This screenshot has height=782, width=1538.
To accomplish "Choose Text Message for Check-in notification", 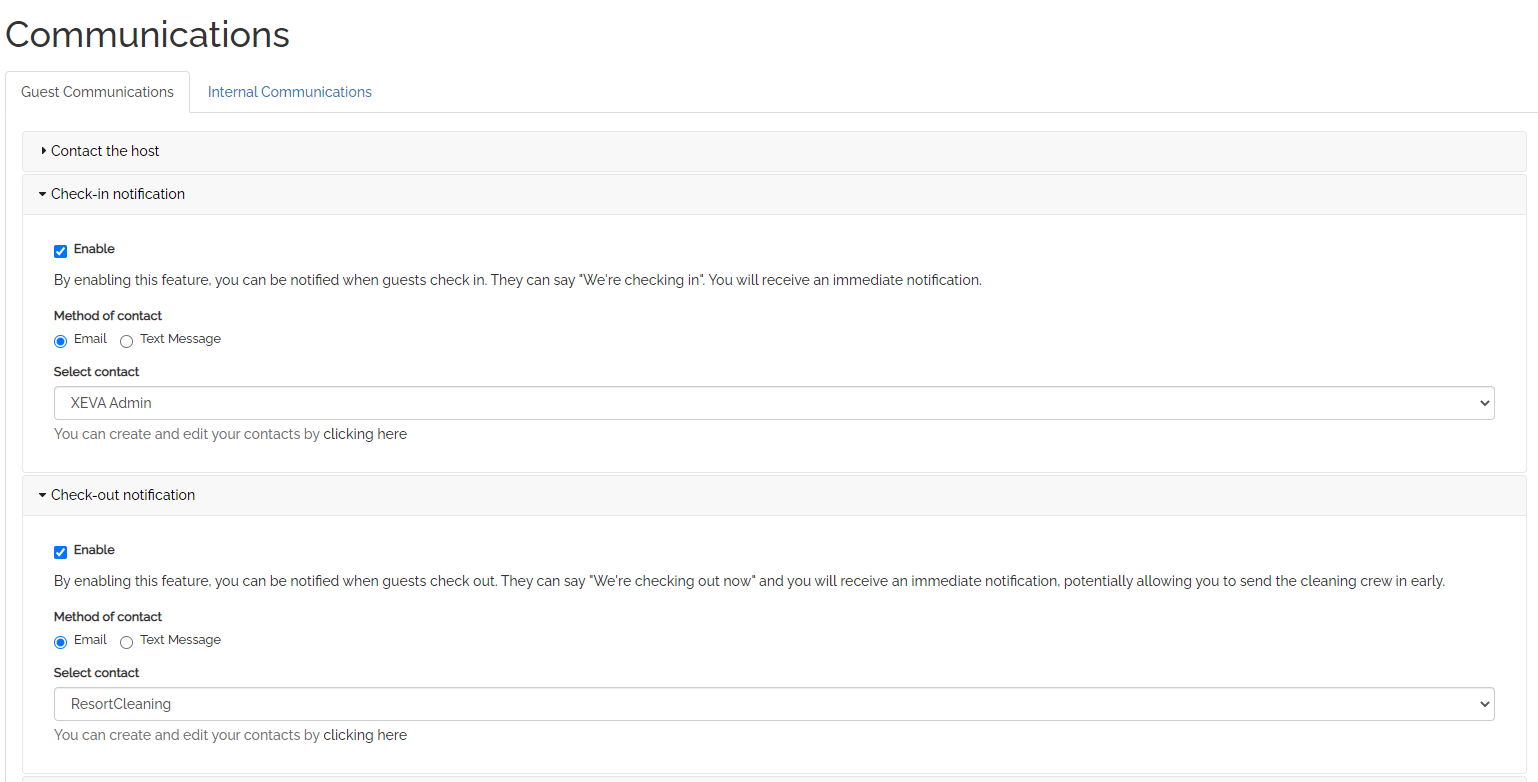I will click(126, 341).
